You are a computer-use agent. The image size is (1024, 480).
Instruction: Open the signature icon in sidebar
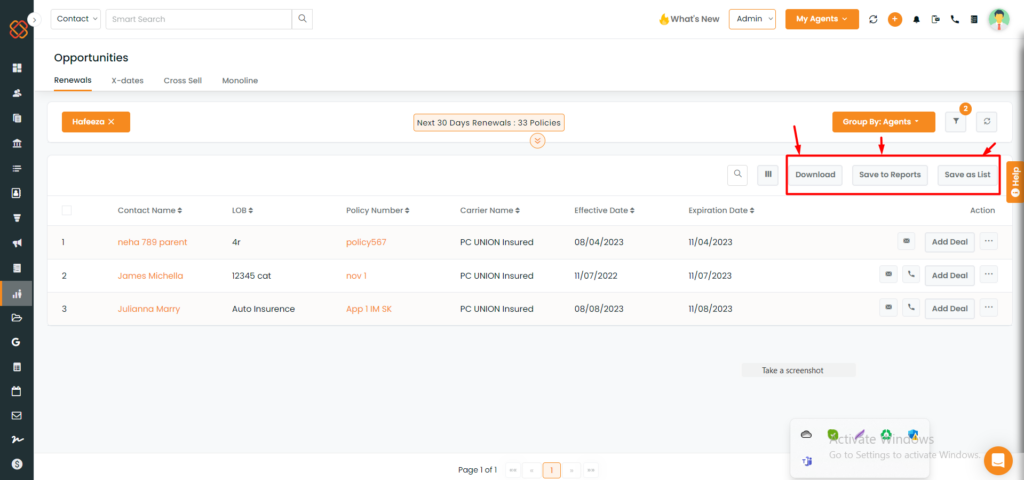(x=17, y=440)
